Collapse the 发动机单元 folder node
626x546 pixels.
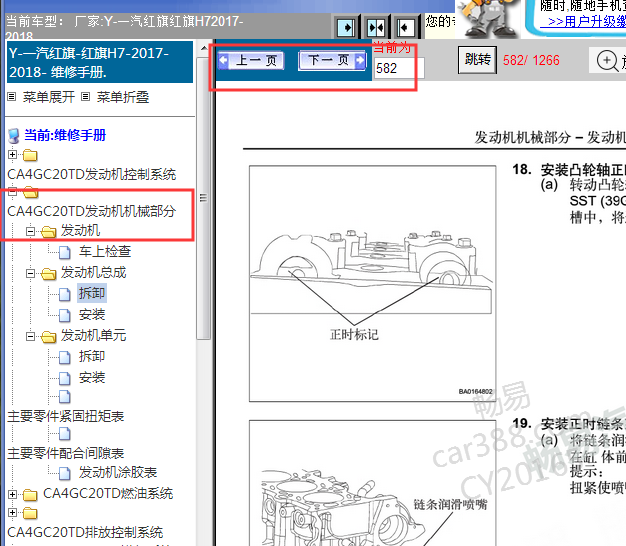point(30,336)
